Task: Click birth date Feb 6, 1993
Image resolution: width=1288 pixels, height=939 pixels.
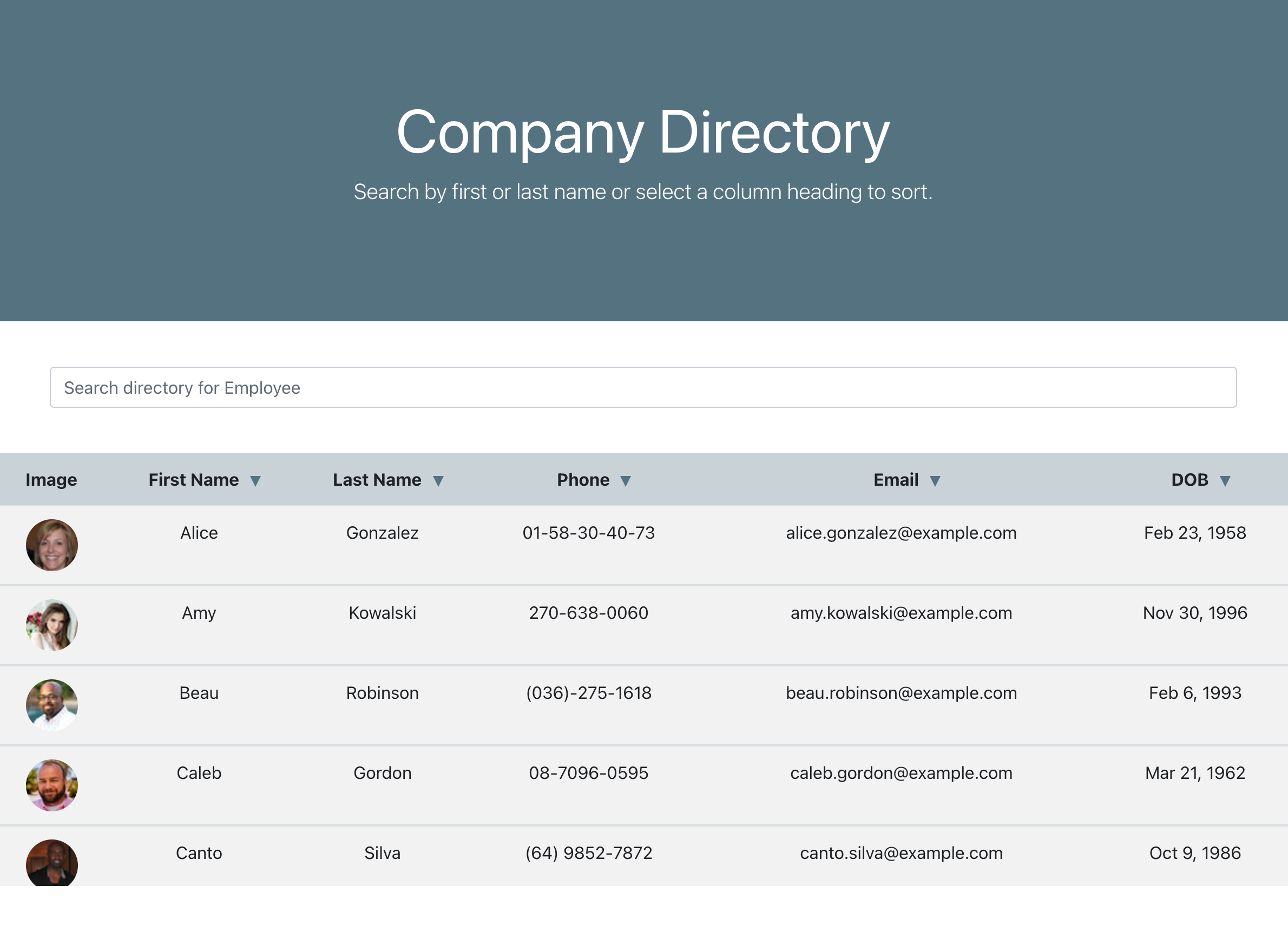Action: [1195, 693]
